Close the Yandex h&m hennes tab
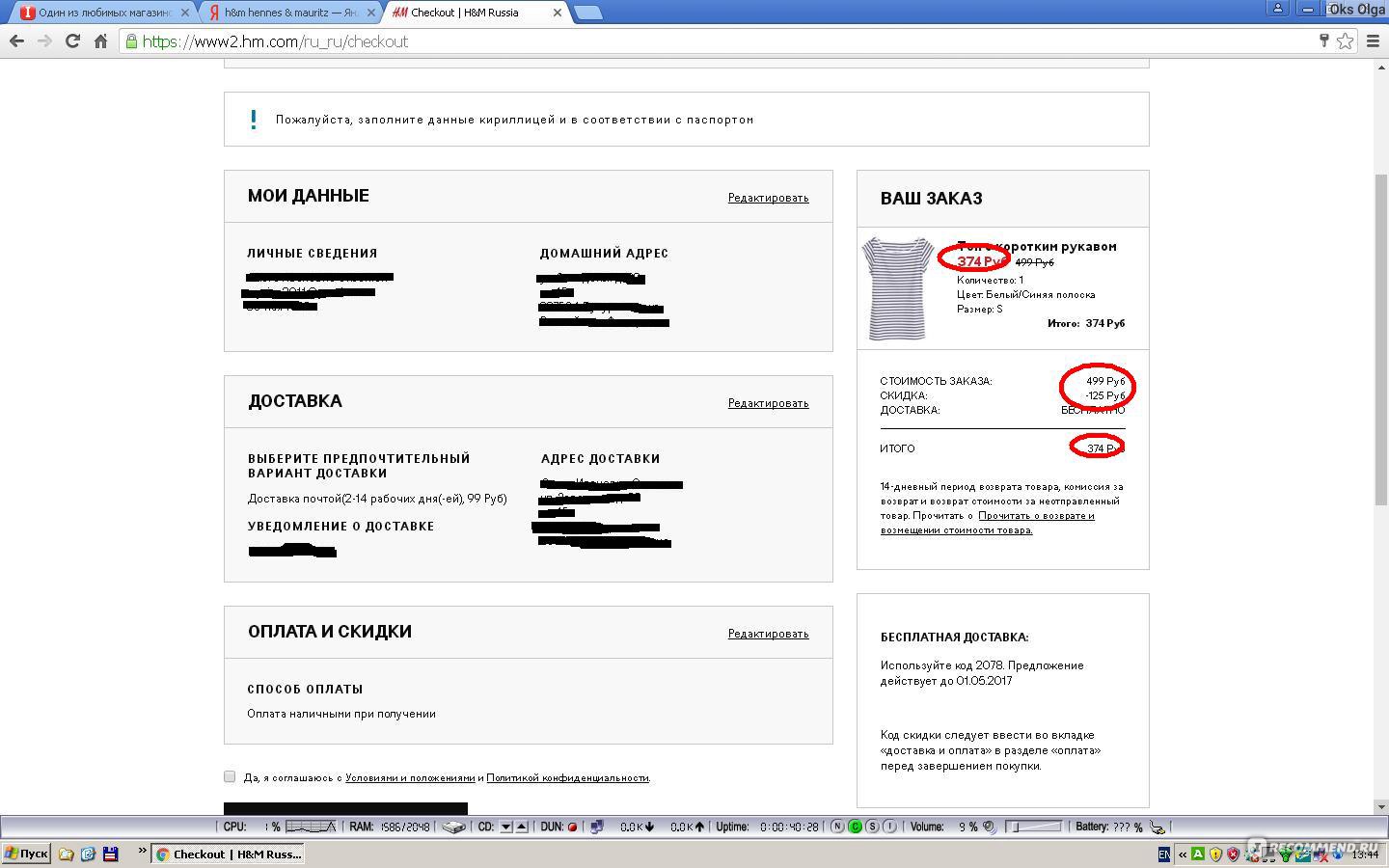The height and width of the screenshot is (868, 1389). (371, 13)
